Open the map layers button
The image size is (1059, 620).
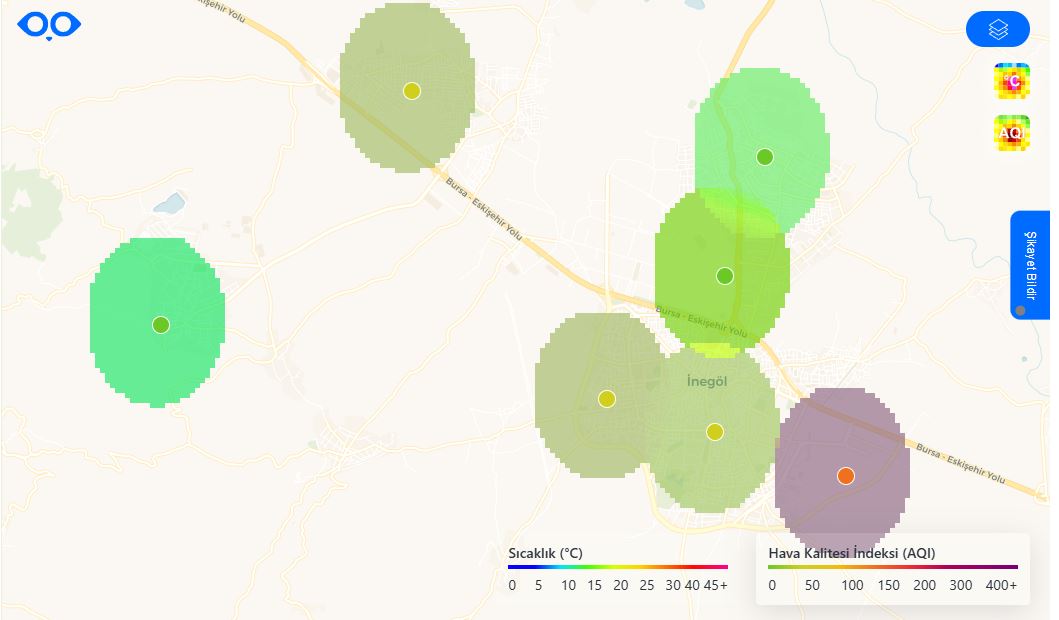pyautogui.click(x=997, y=30)
